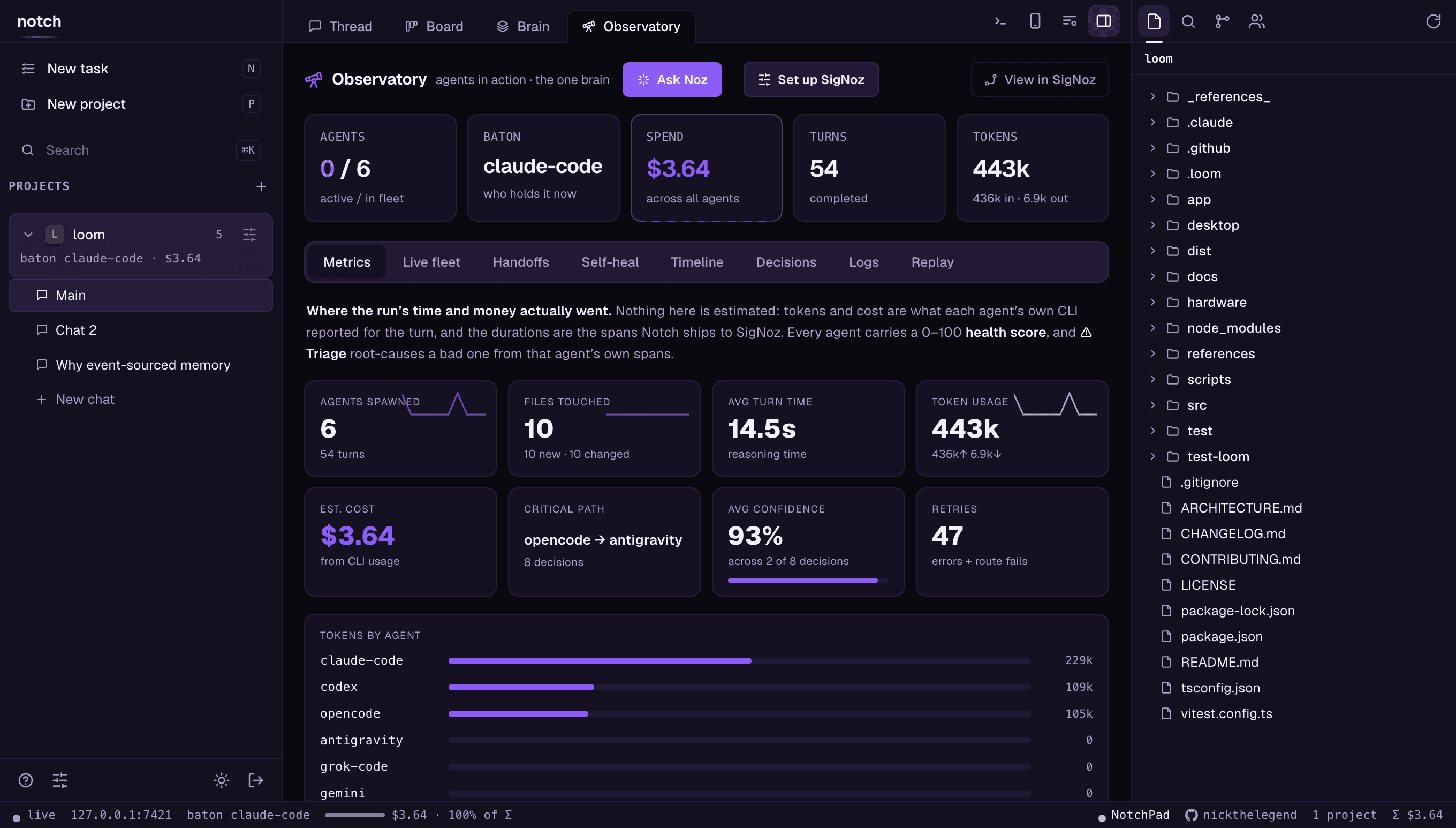The image size is (1456, 828).
Task: Open the Decisions sub-tab
Action: click(x=786, y=262)
